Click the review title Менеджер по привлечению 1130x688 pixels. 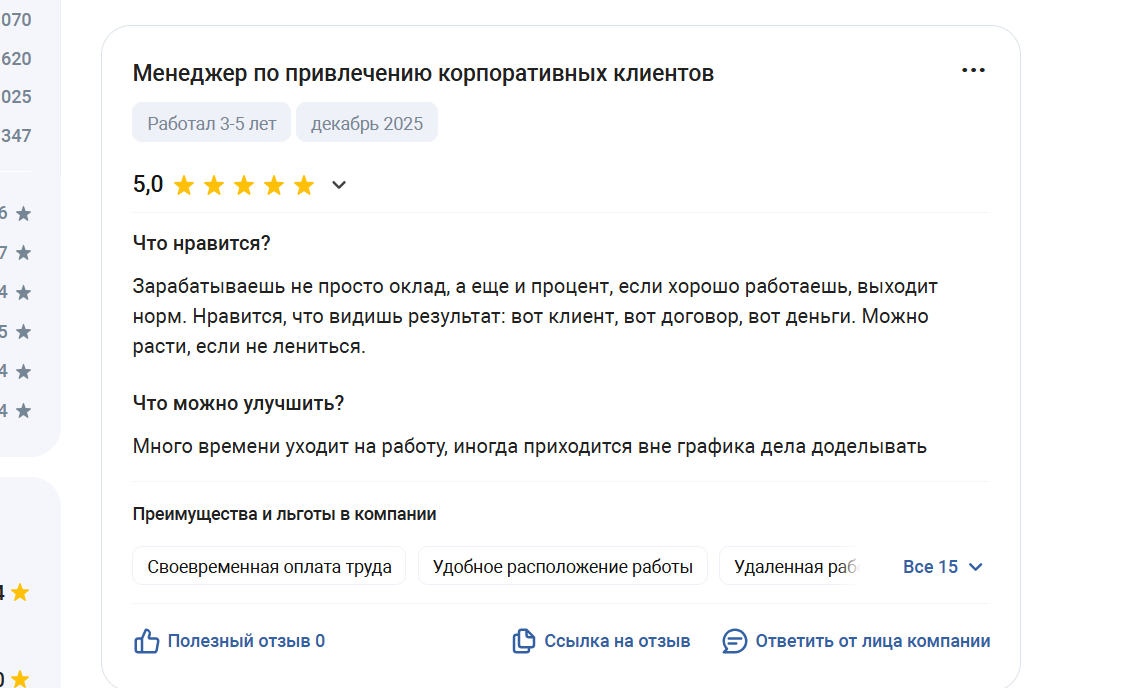click(423, 73)
